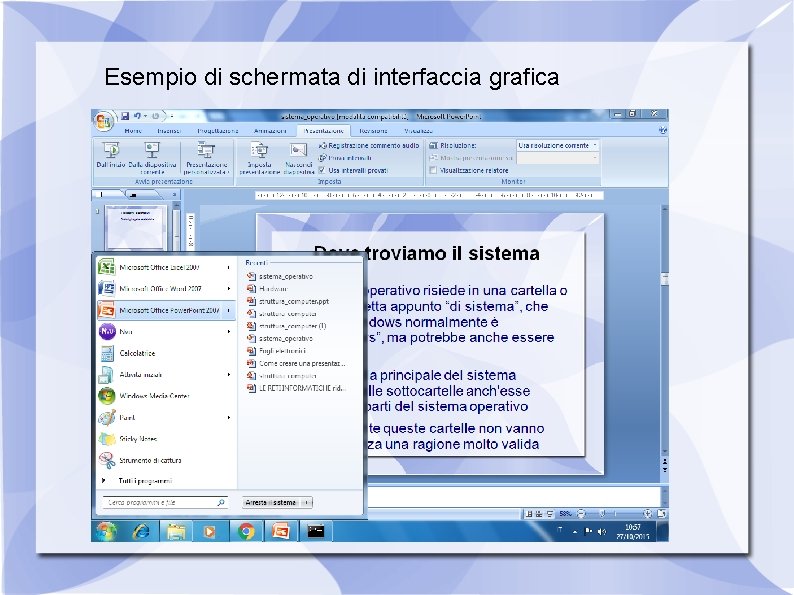The width and height of the screenshot is (794, 595).
Task: Open Imposta presentazione icon
Action: click(259, 158)
